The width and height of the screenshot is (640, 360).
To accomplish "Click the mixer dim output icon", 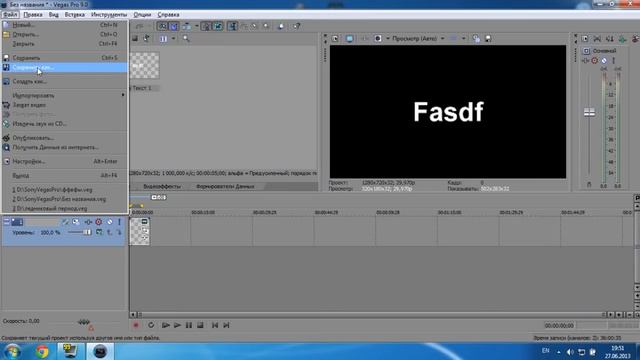I will click(x=610, y=38).
